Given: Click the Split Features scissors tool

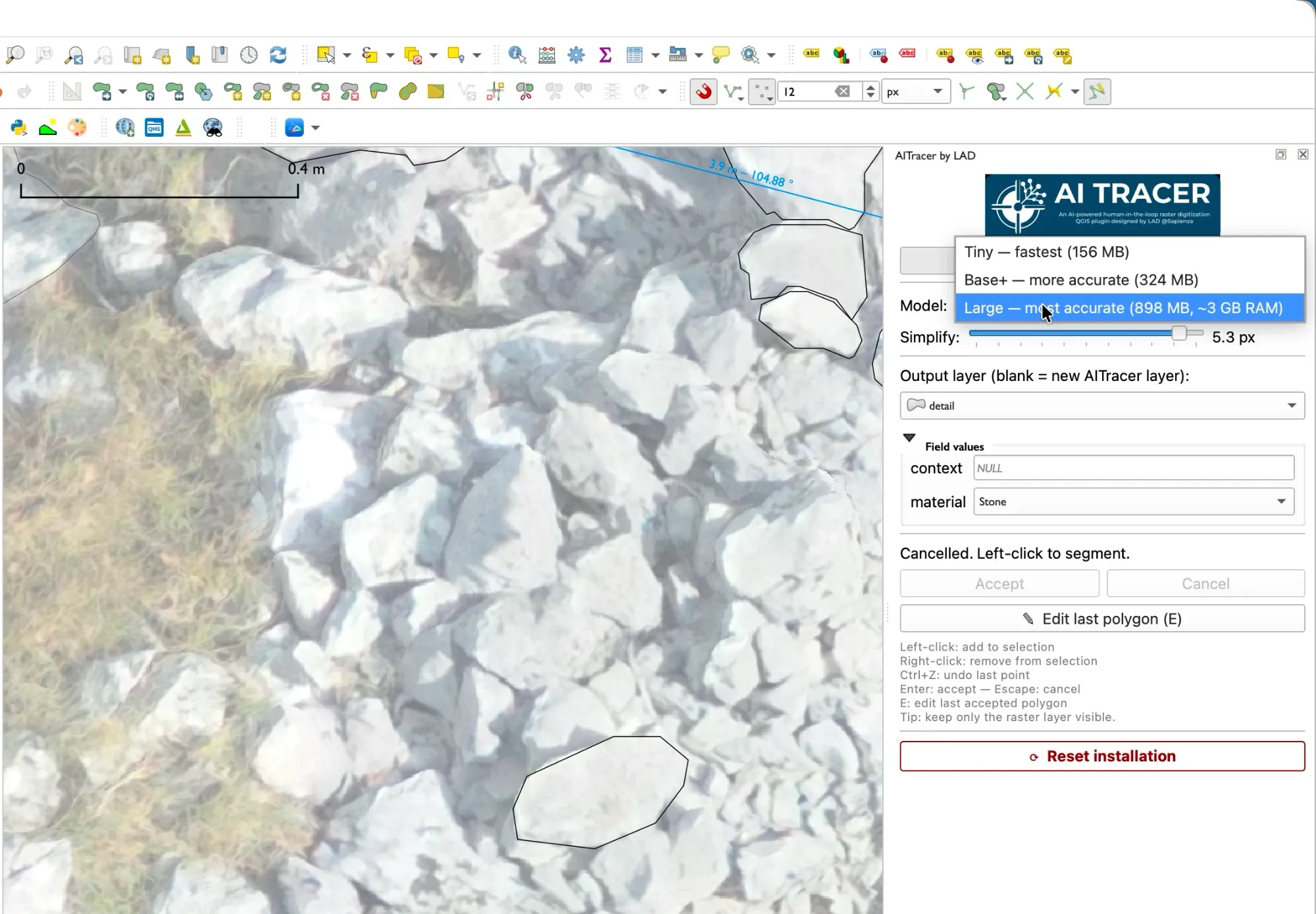Looking at the screenshot, I should click(x=524, y=91).
